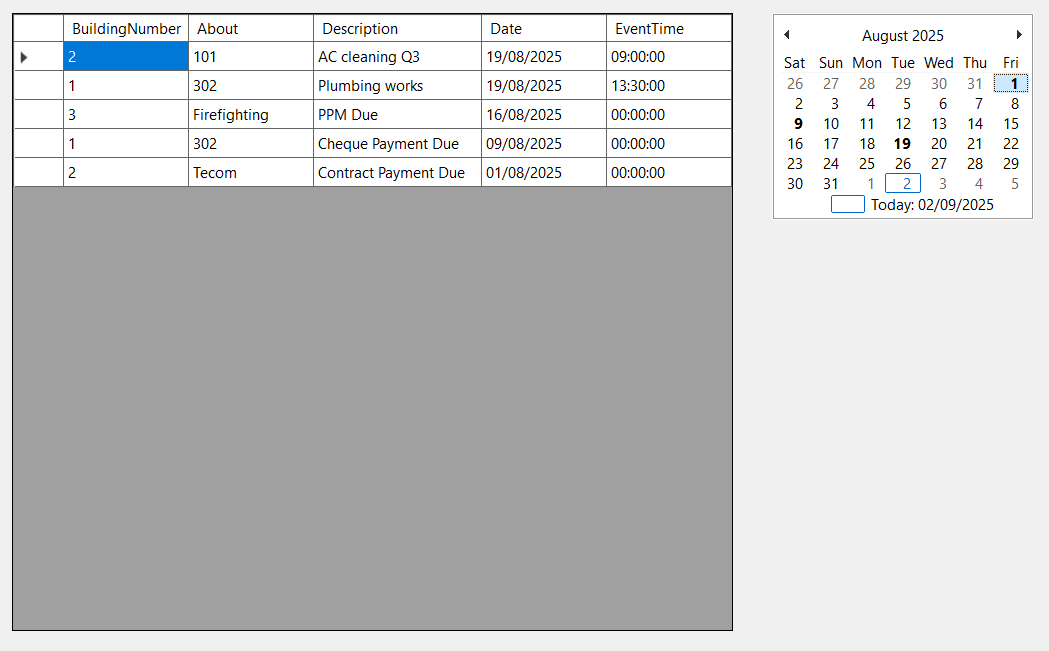Select Contract Payment Due cell

tap(397, 173)
